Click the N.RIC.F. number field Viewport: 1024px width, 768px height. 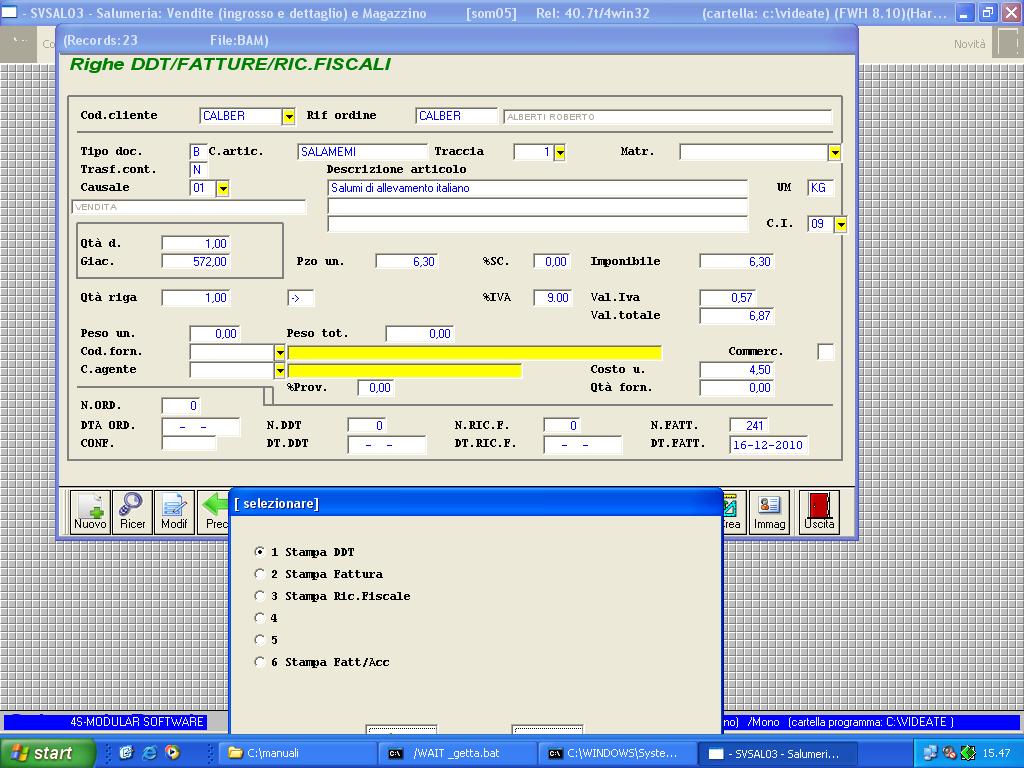562,426
